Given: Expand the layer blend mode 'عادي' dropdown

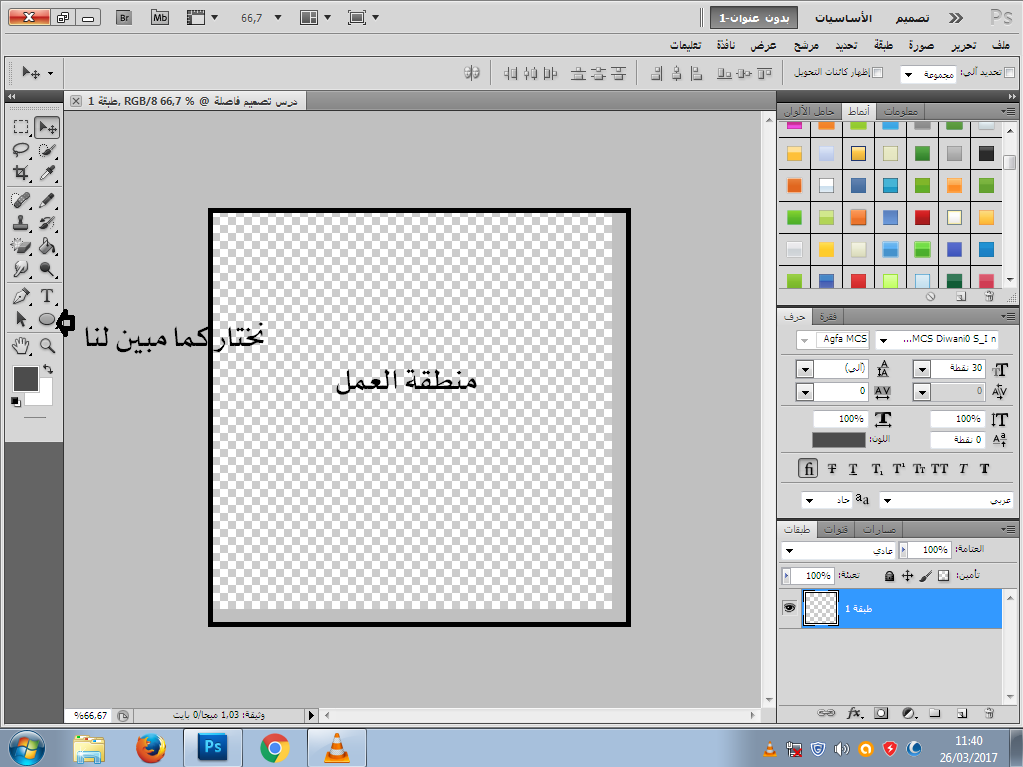Looking at the screenshot, I should coord(789,551).
